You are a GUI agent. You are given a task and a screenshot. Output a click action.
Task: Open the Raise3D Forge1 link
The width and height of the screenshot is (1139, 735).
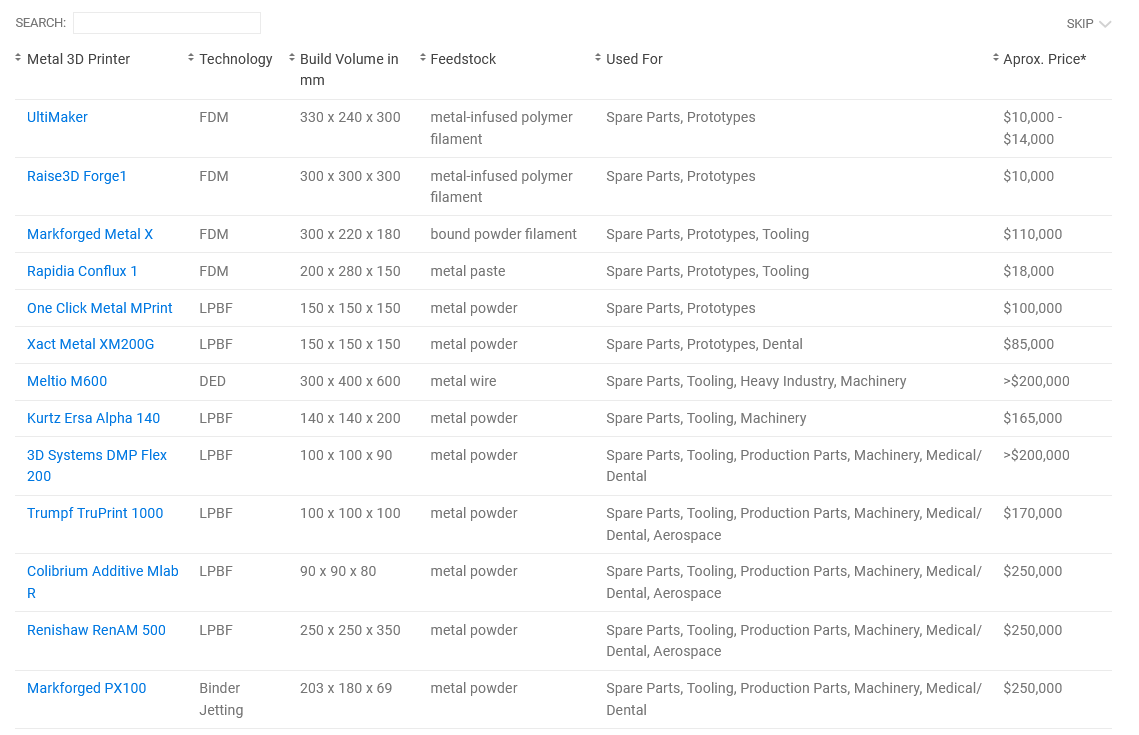click(77, 176)
